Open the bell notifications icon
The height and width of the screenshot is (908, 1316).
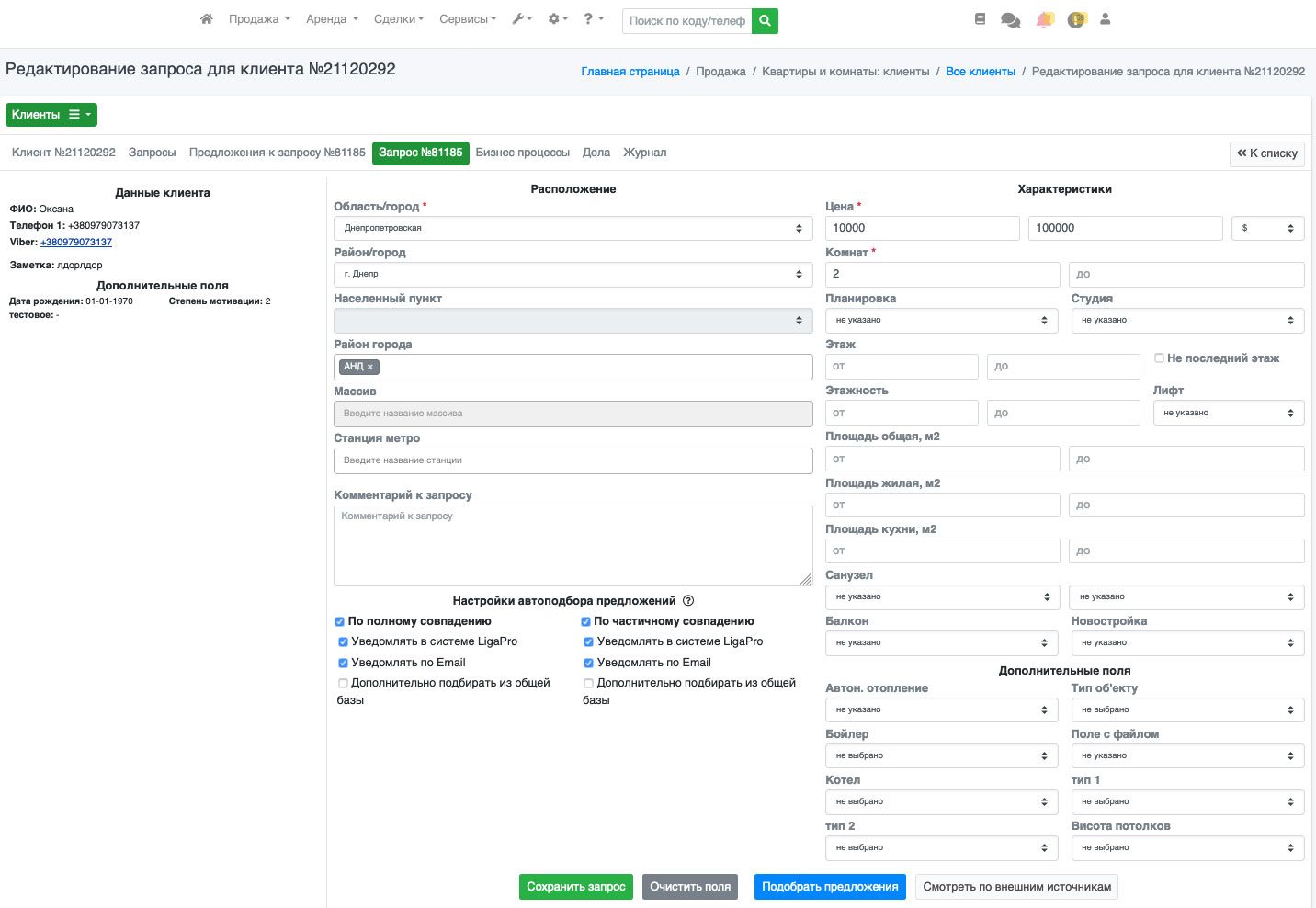point(1045,20)
